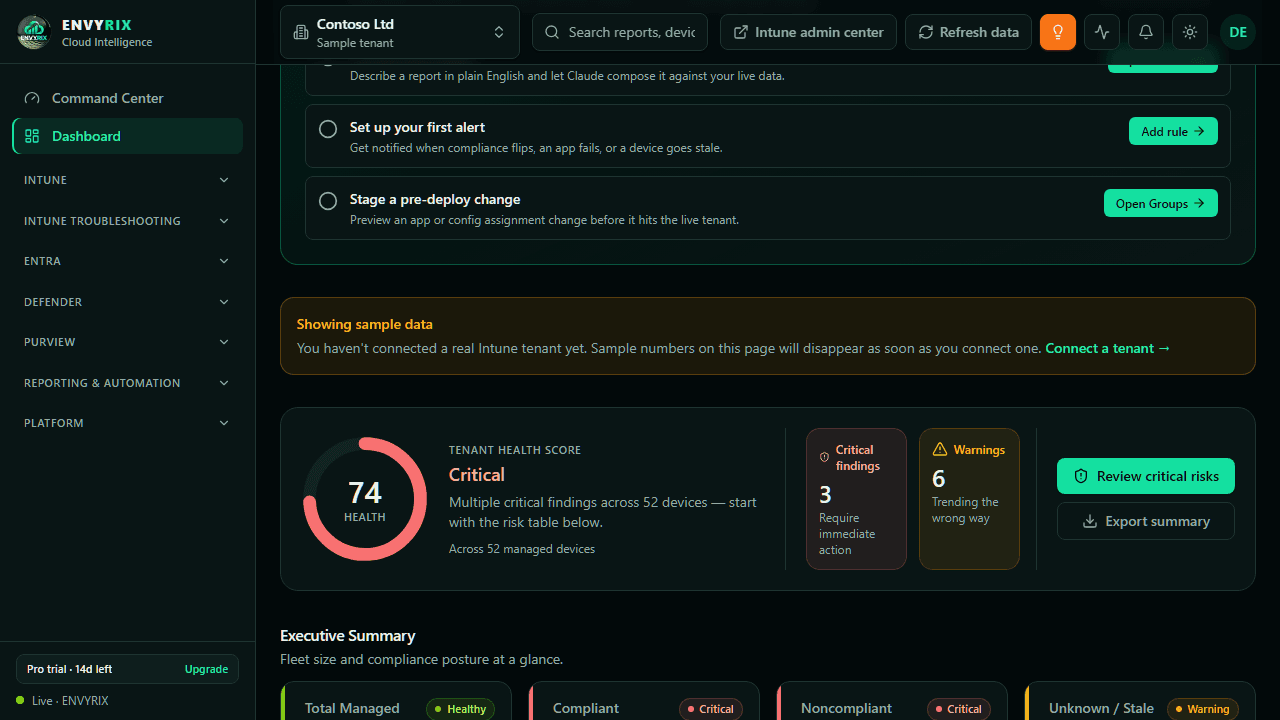Open the DE user avatar

[x=1238, y=32]
